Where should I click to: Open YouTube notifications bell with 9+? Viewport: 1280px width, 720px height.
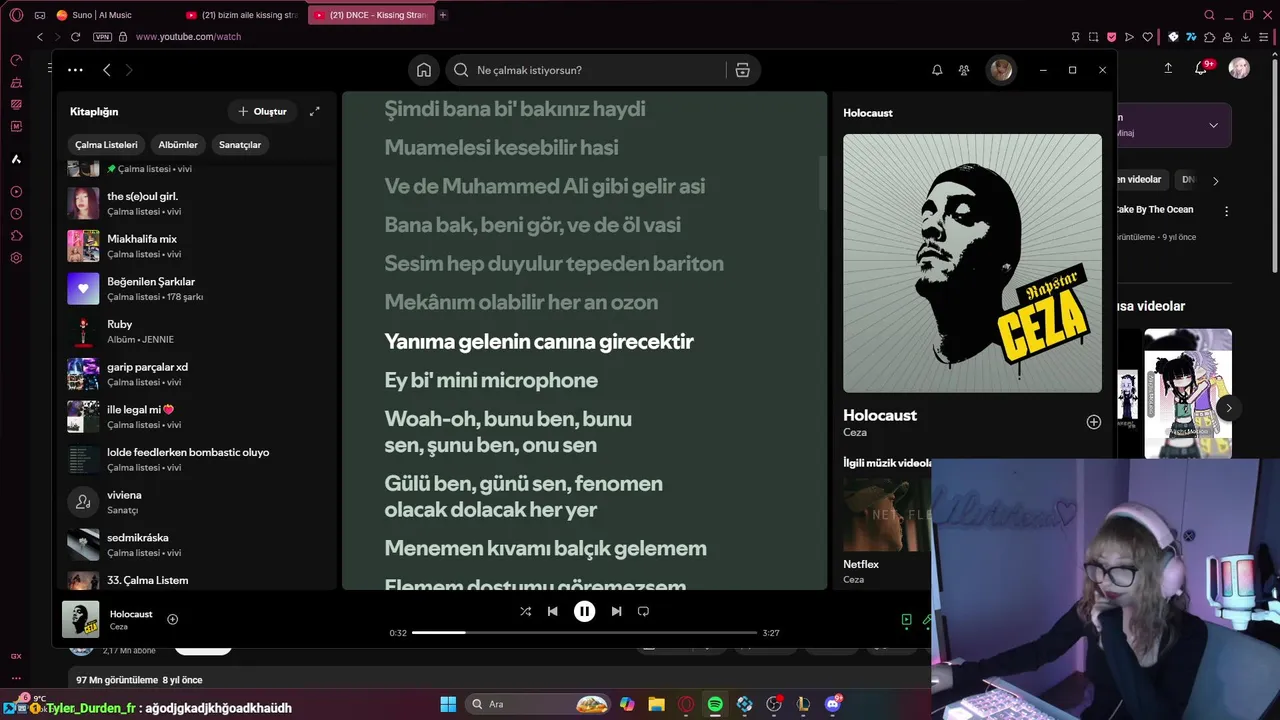1203,68
